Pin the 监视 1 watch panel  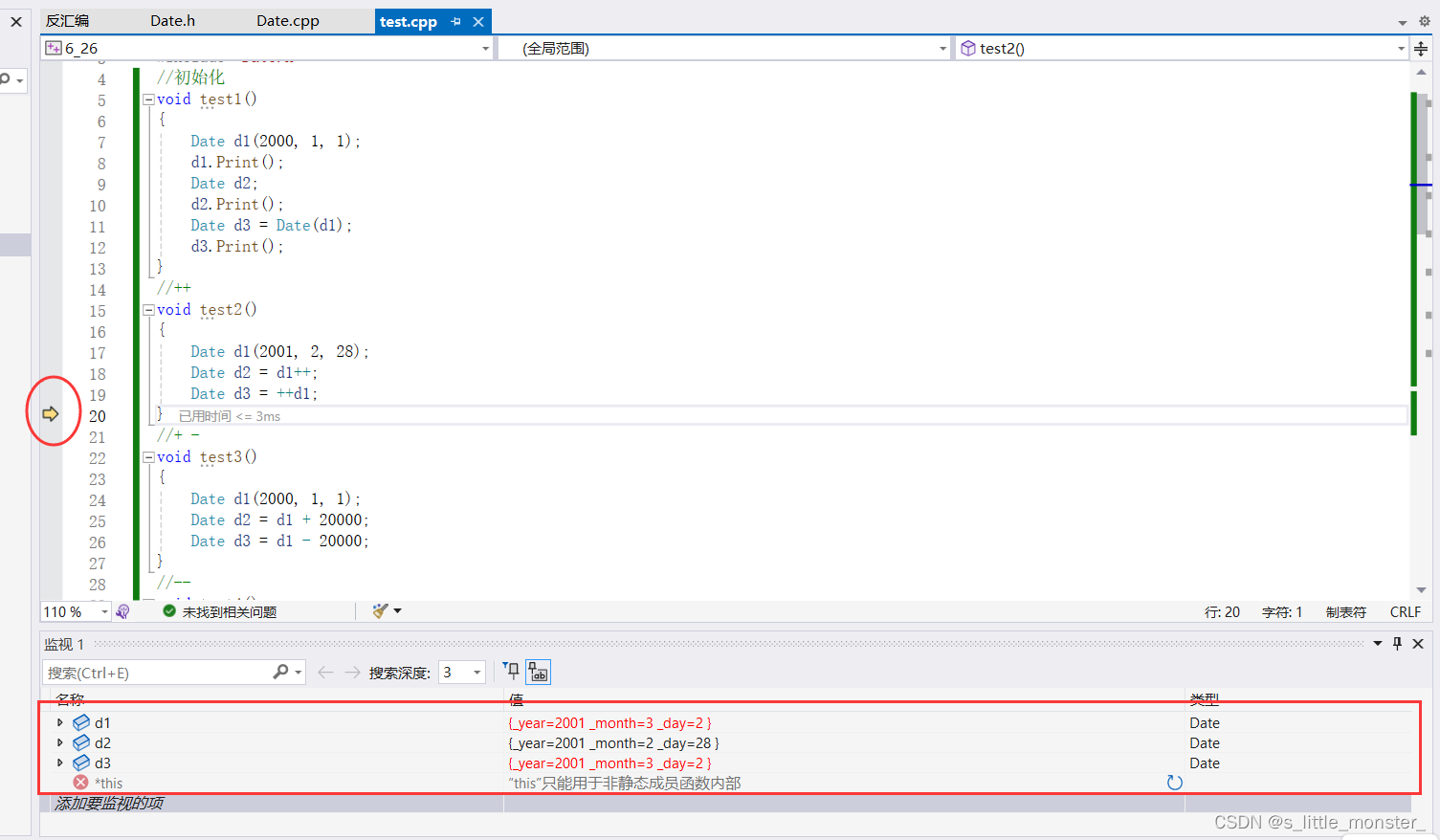coord(1397,644)
